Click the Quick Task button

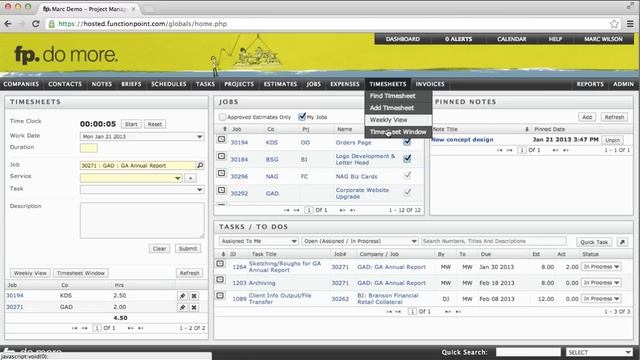pos(594,242)
